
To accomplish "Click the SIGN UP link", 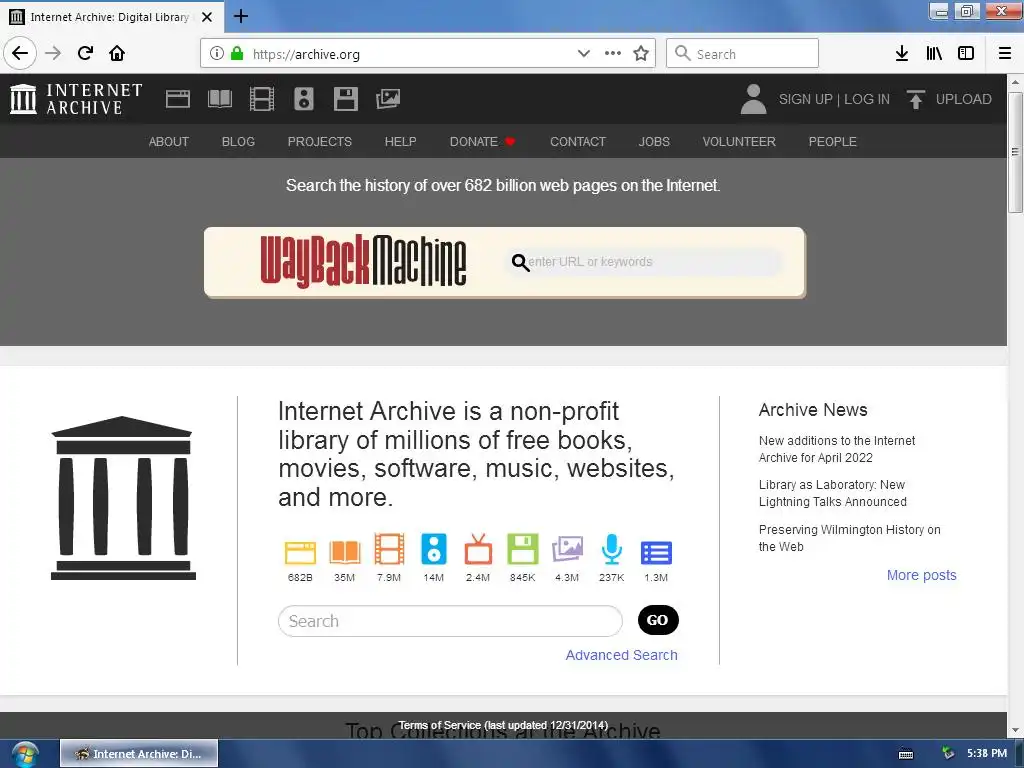I will pyautogui.click(x=805, y=99).
